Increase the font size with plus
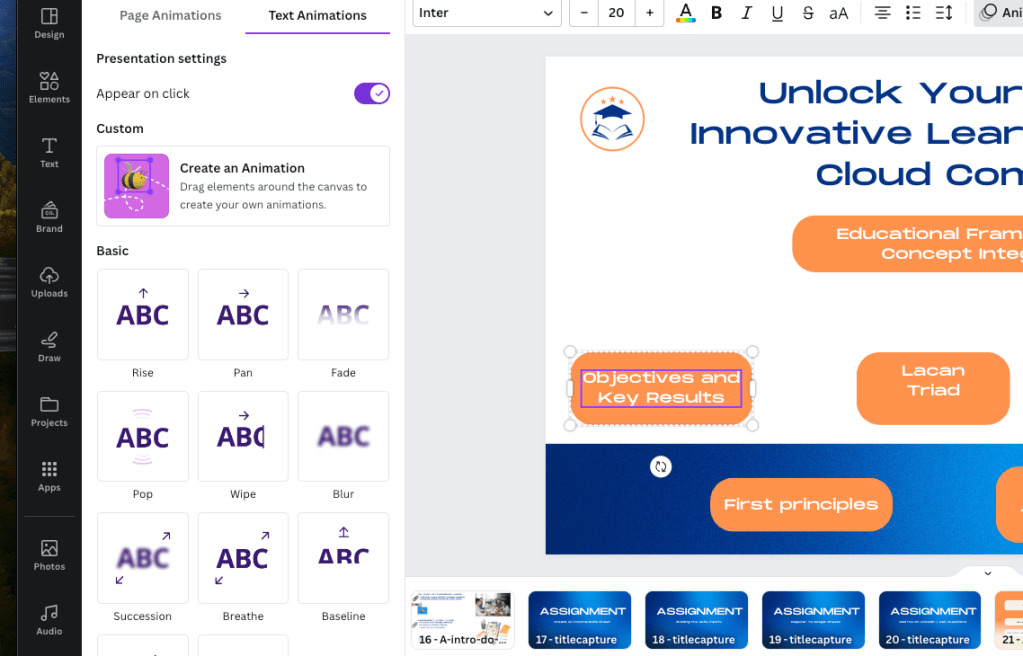Image resolution: width=1023 pixels, height=656 pixels. click(649, 13)
